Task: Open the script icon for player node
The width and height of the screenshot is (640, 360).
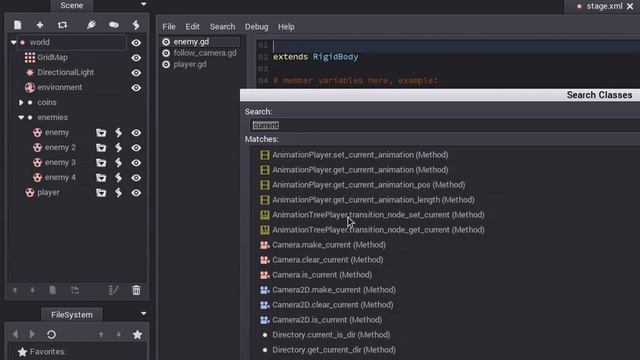Action: [x=118, y=193]
